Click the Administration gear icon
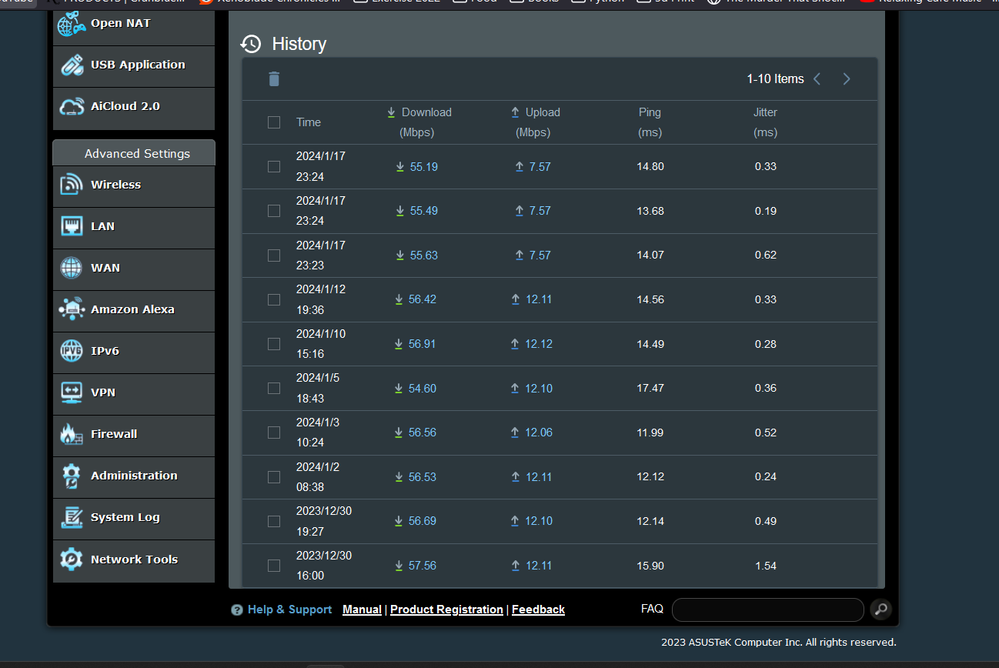Screen dimensions: 999x668 [x=72, y=476]
